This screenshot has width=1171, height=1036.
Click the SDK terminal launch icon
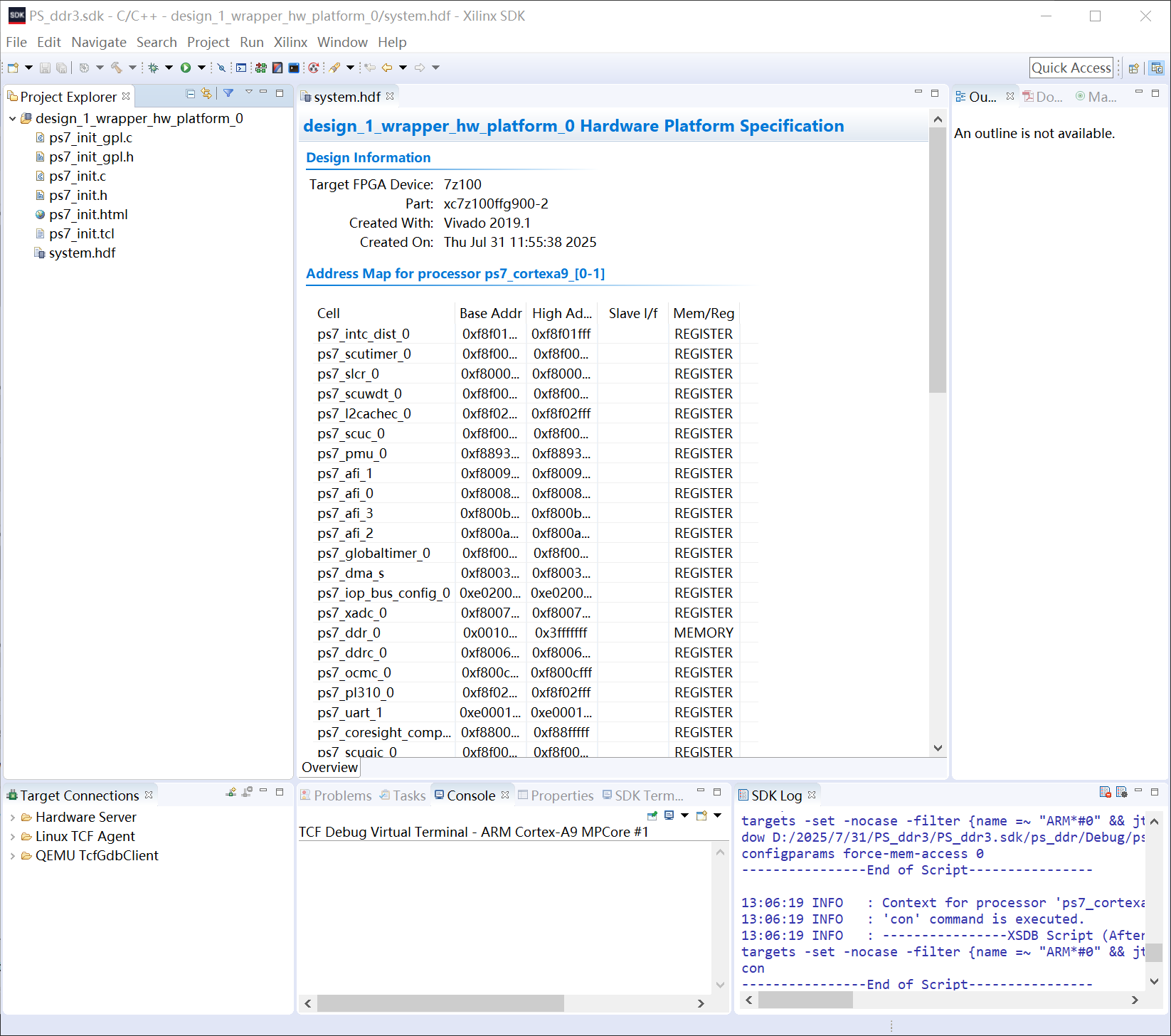pyautogui.click(x=294, y=68)
